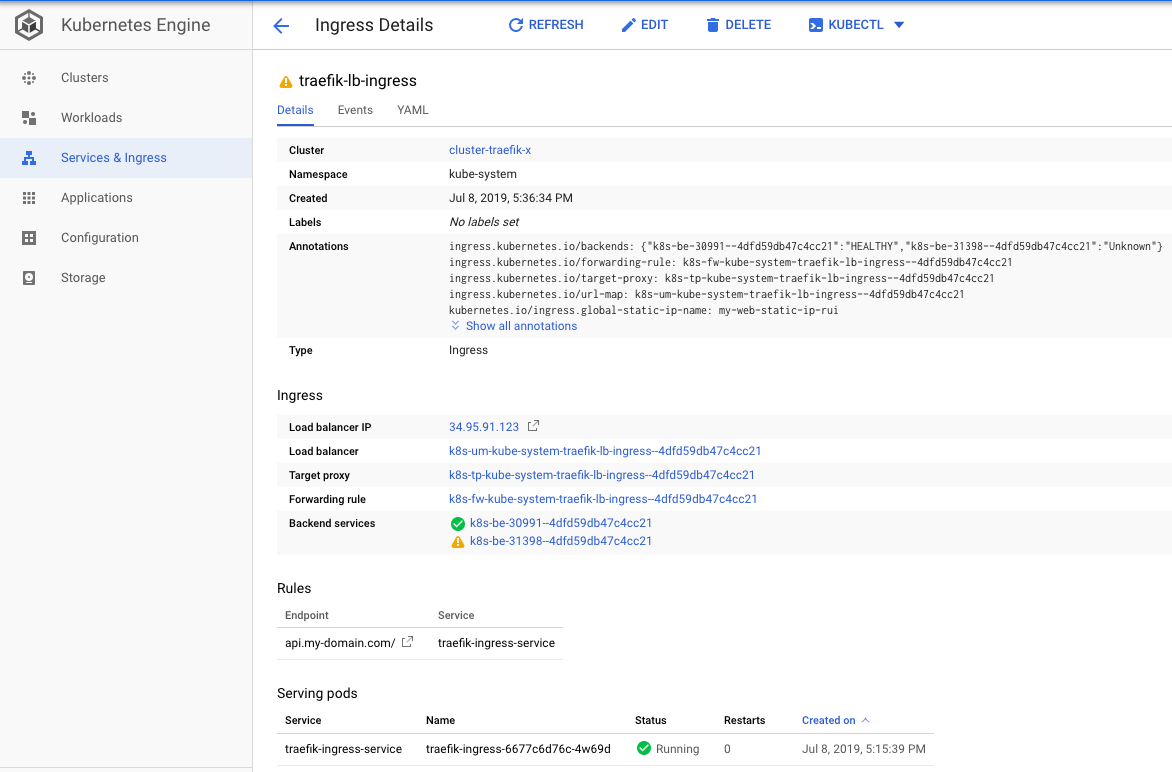1172x772 pixels.
Task: Open external link icon next to load balancer IP
Action: point(533,426)
